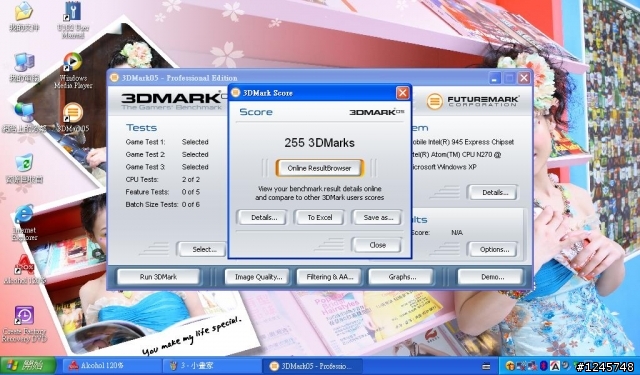Image resolution: width=640 pixels, height=375 pixels.
Task: Click the 'Game Test 2:' row label
Action: (x=145, y=155)
